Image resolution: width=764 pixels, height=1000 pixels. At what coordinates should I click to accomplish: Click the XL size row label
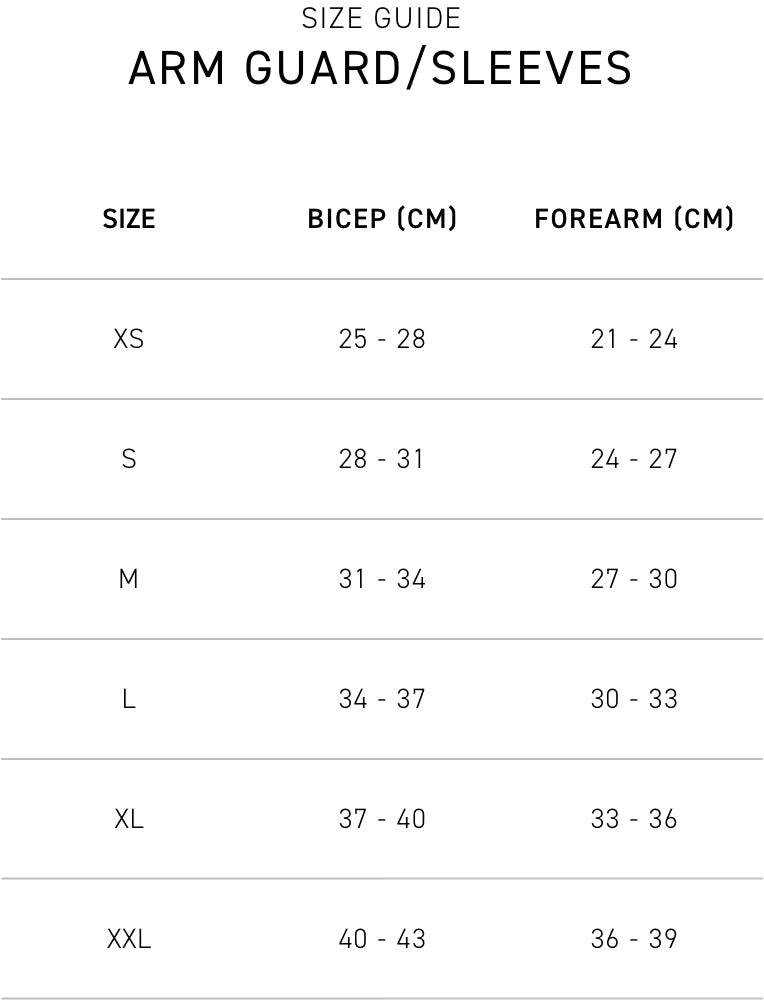[129, 819]
